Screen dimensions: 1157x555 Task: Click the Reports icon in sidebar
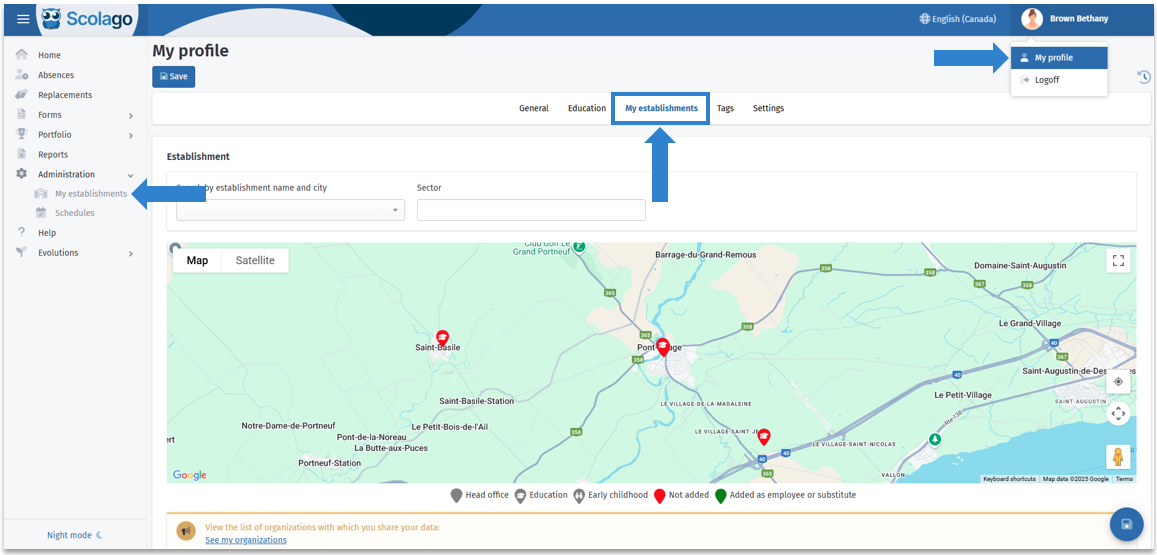21,154
